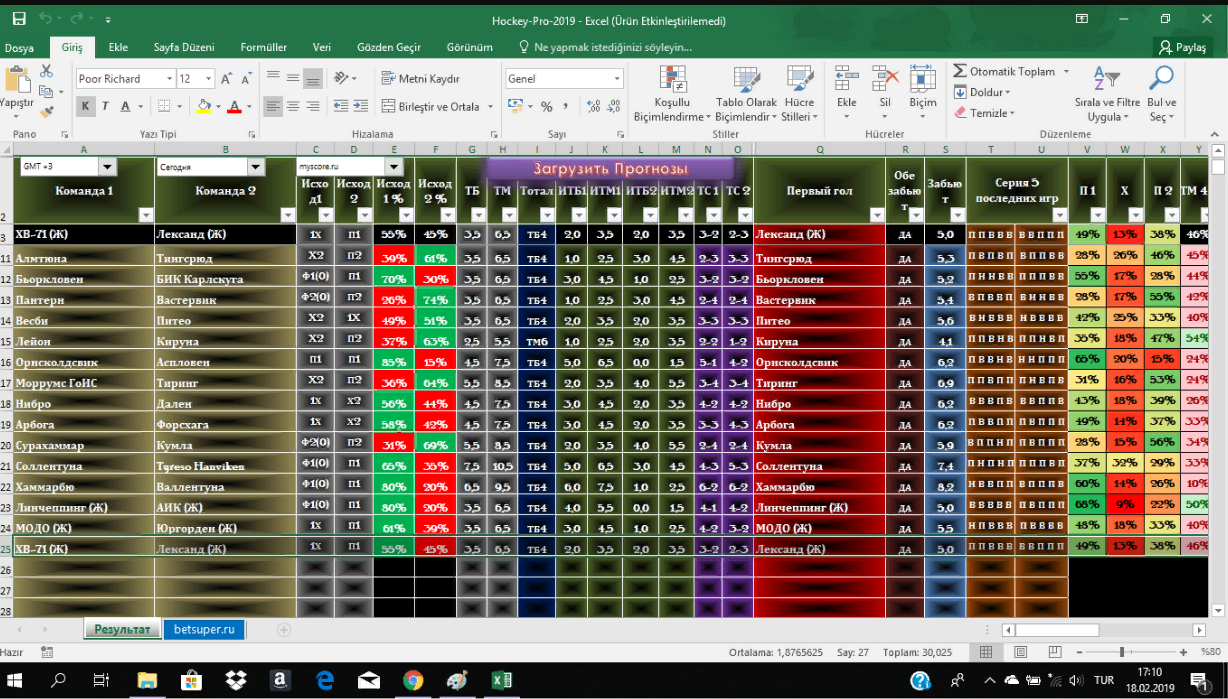Expand the Birleştir ve Ortala dropdown arrow
Viewport: 1228px width, 699px height.
pyautogui.click(x=490, y=106)
